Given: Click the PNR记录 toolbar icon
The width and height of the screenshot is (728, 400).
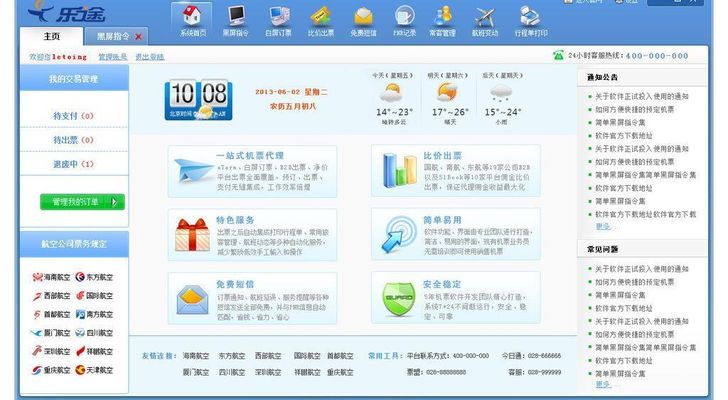Looking at the screenshot, I should pos(404,20).
